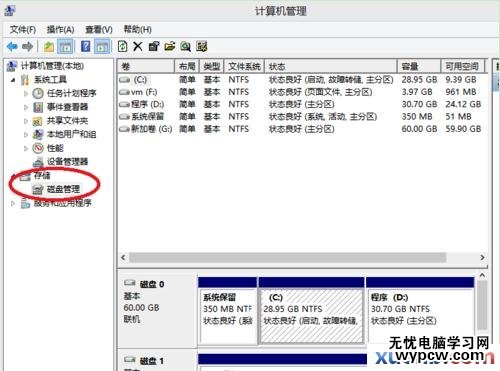Viewport: 500px width, 371px height.
Task: Click the Properties toolbar icon
Action: tap(154, 46)
